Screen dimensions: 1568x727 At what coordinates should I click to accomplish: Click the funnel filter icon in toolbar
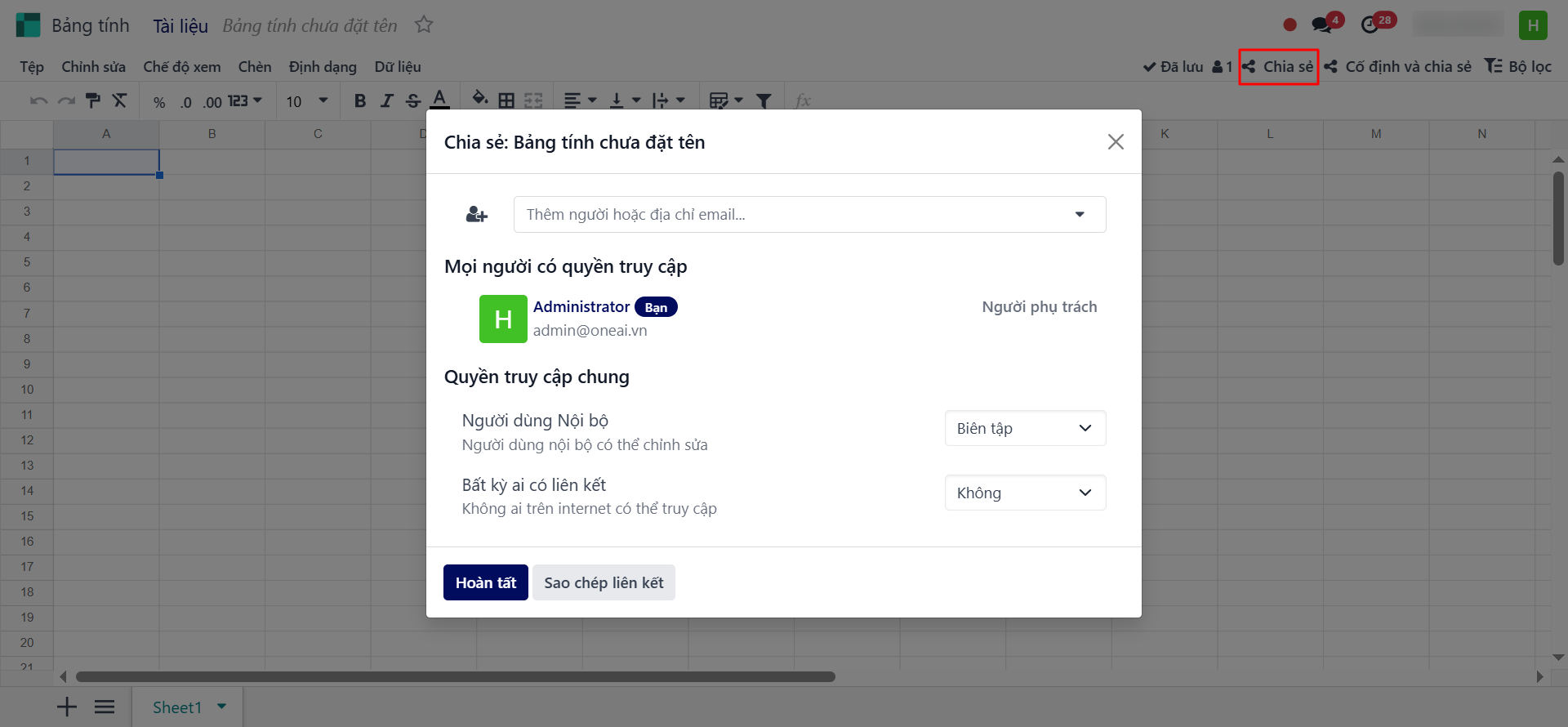pos(764,100)
